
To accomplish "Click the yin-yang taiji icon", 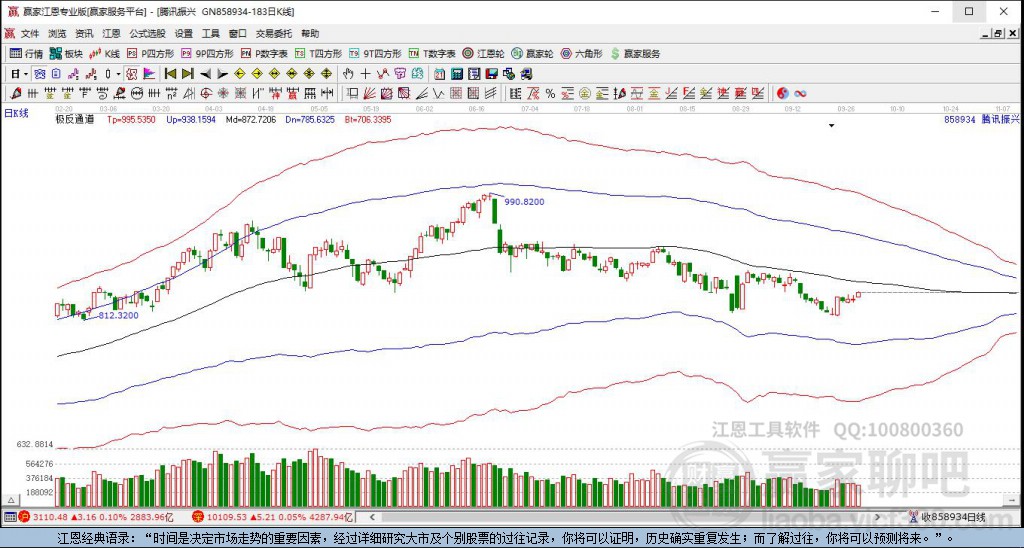I will click(782, 93).
